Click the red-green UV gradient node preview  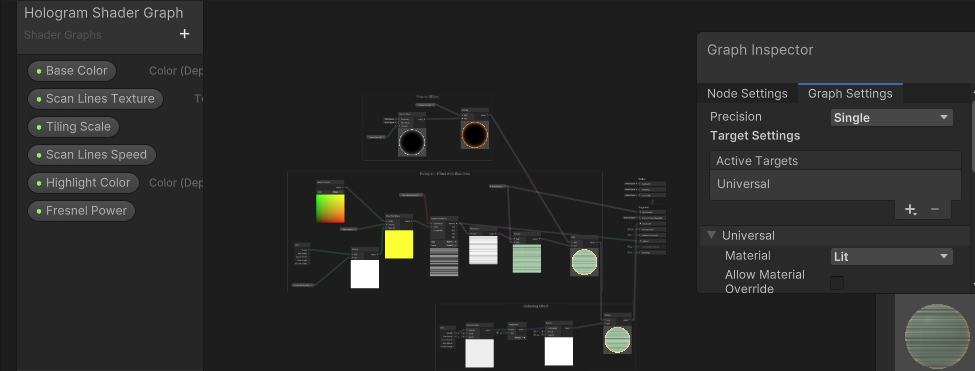coord(330,208)
